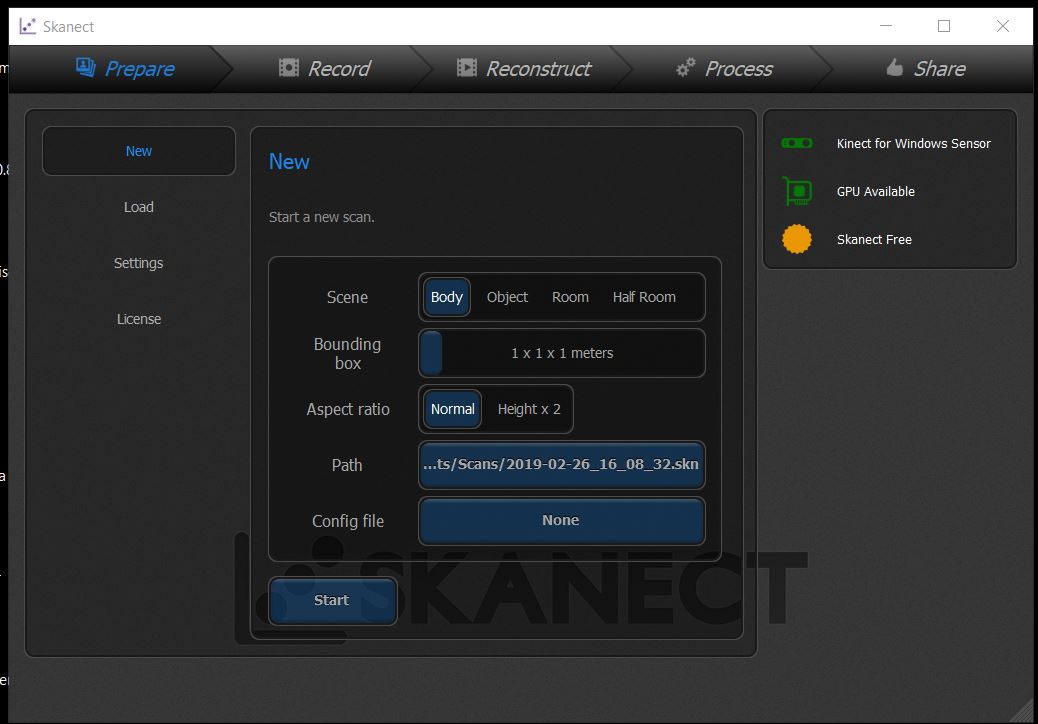
Task: Click the Bounding box slider handle
Action: click(432, 353)
